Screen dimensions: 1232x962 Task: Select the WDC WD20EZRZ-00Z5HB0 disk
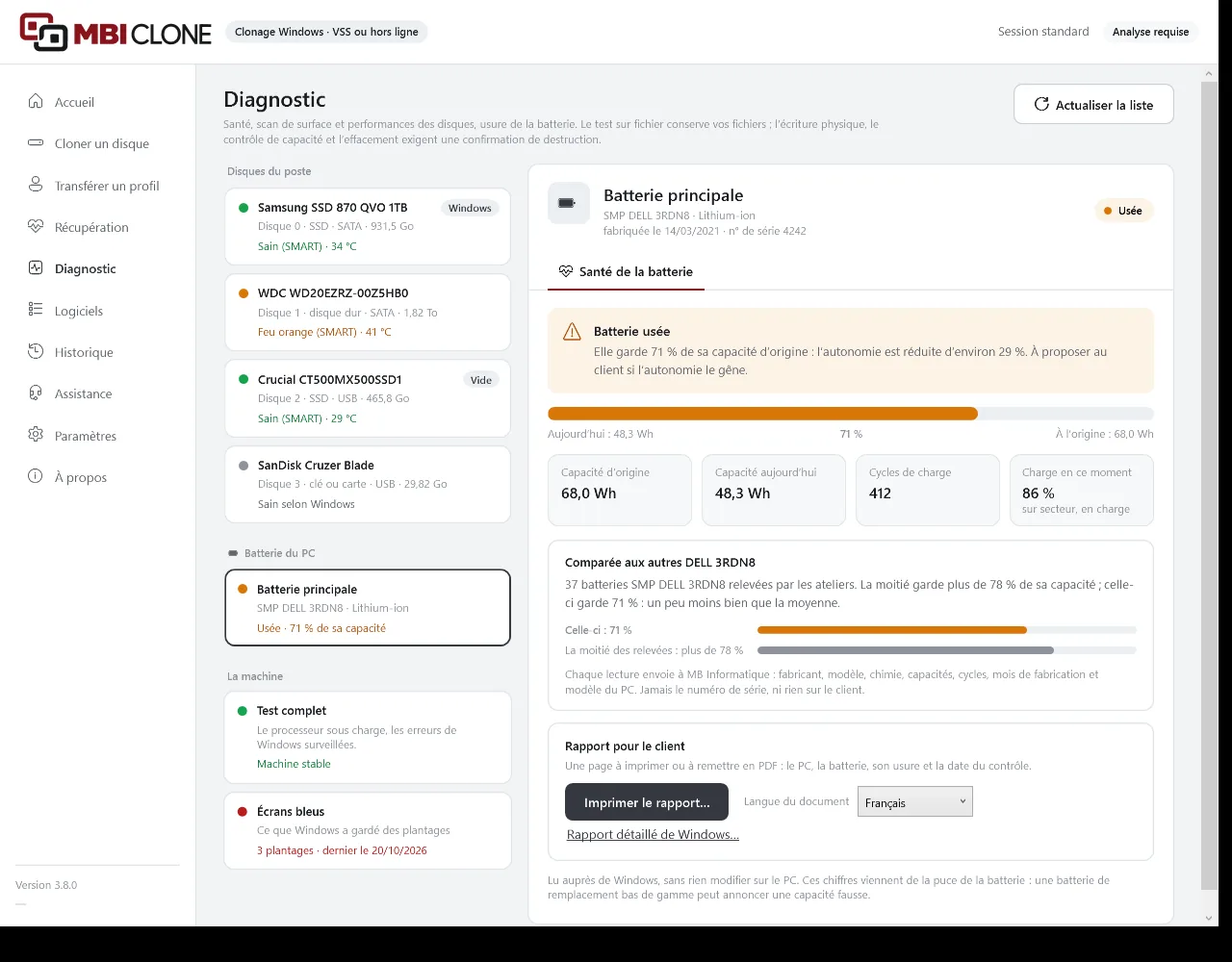click(x=368, y=313)
